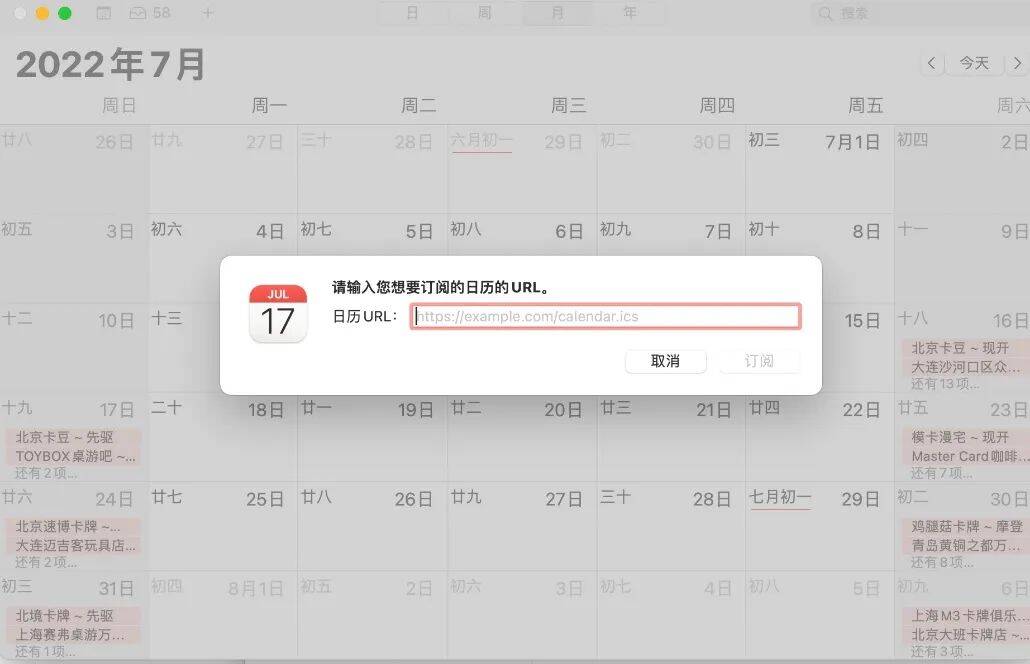Image resolution: width=1030 pixels, height=664 pixels.
Task: Focus the 日历 URL input field
Action: pos(606,317)
